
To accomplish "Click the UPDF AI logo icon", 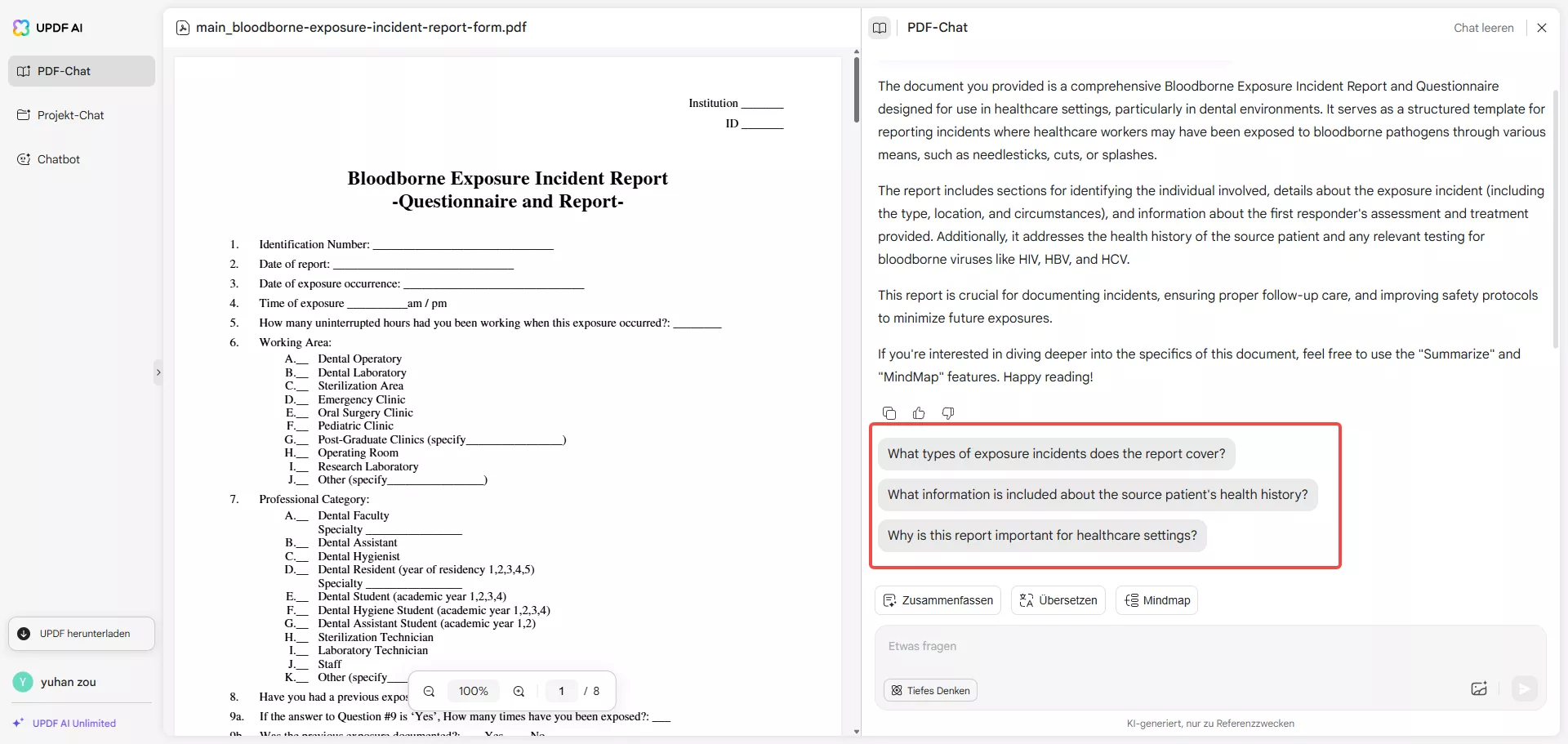I will (x=21, y=28).
